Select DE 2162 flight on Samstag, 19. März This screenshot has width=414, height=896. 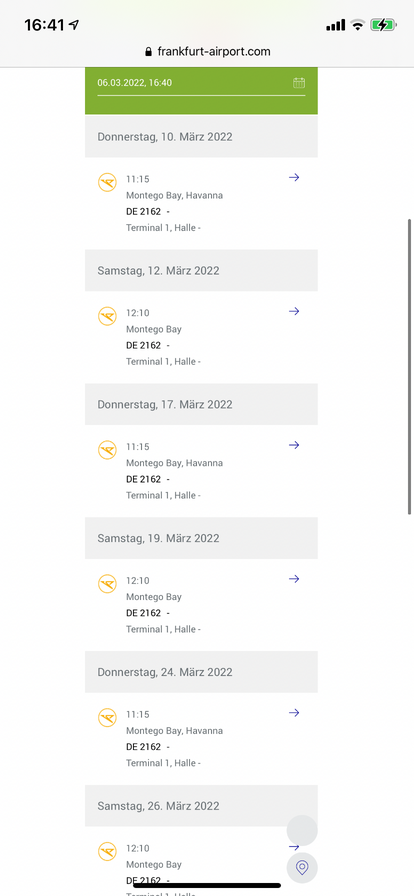point(144,613)
